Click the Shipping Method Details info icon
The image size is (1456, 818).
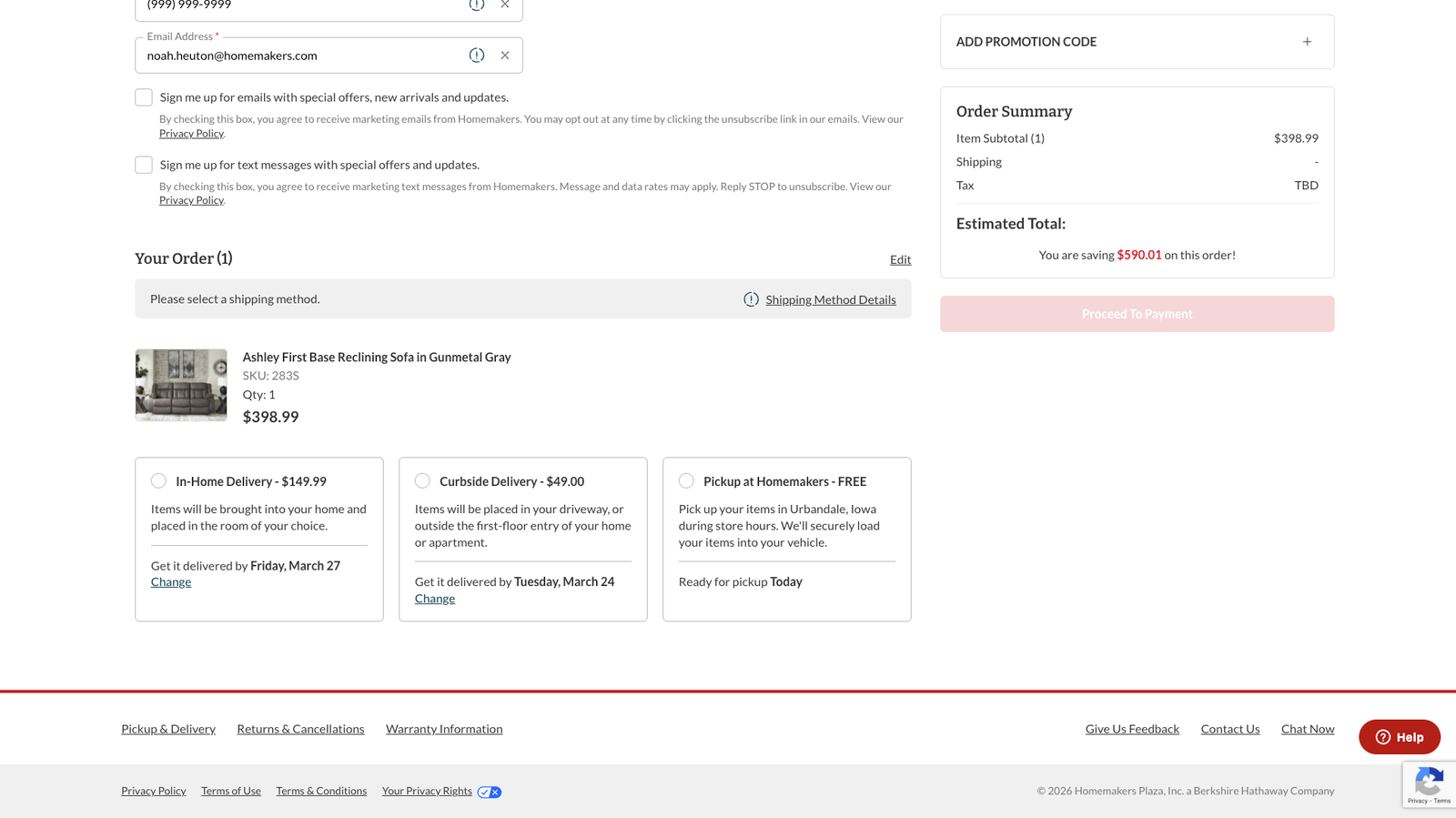click(751, 299)
